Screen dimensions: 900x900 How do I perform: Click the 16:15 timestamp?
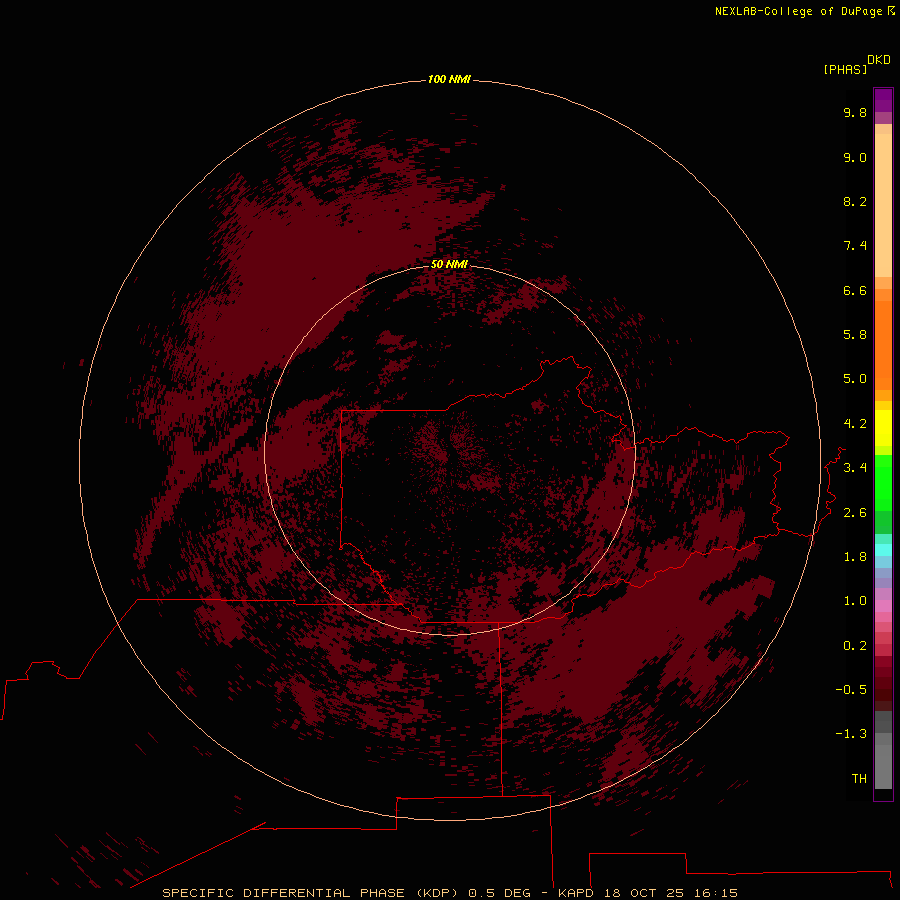point(715,893)
